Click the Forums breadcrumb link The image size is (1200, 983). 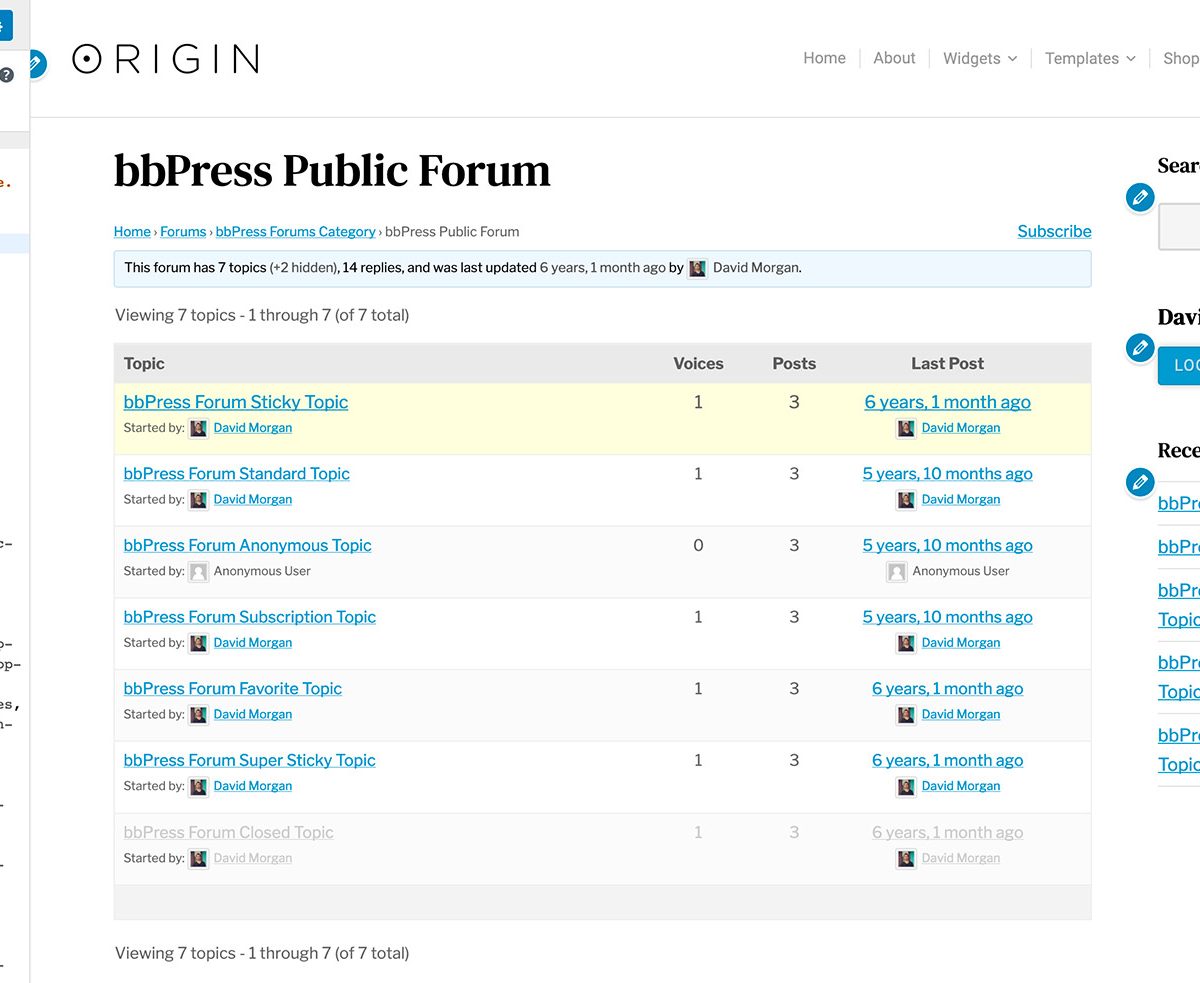tap(183, 232)
